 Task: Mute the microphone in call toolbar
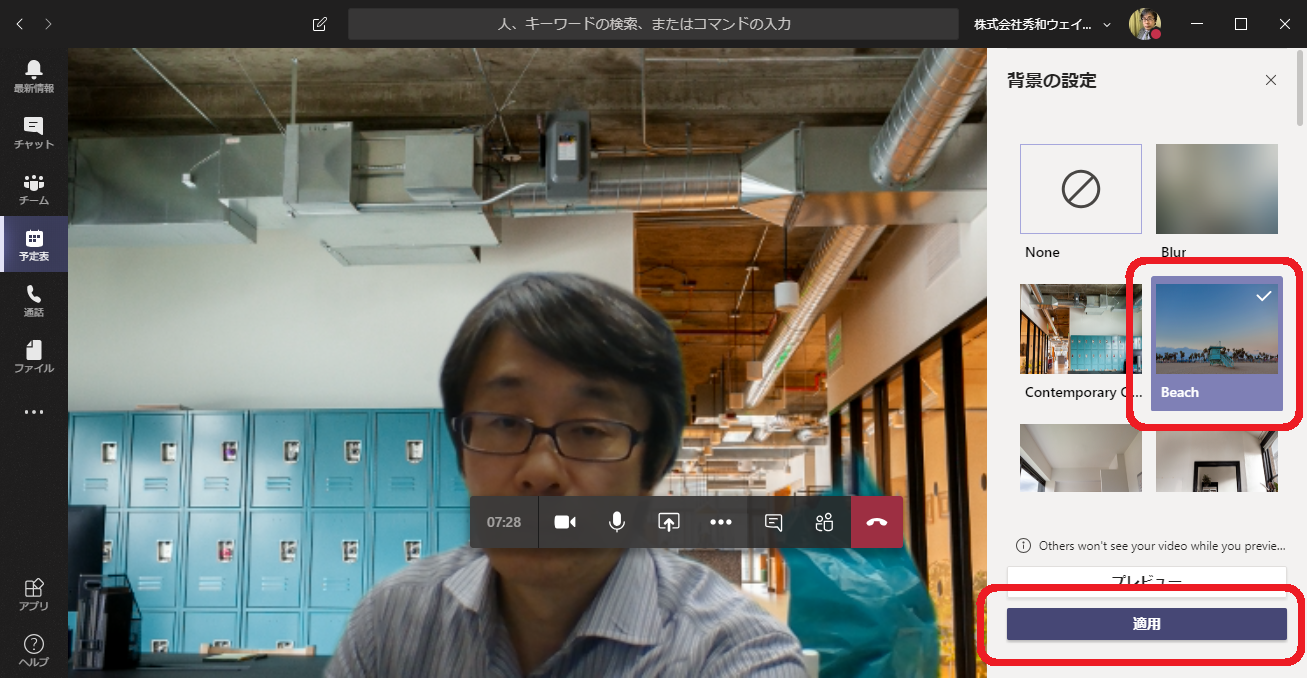tap(617, 522)
